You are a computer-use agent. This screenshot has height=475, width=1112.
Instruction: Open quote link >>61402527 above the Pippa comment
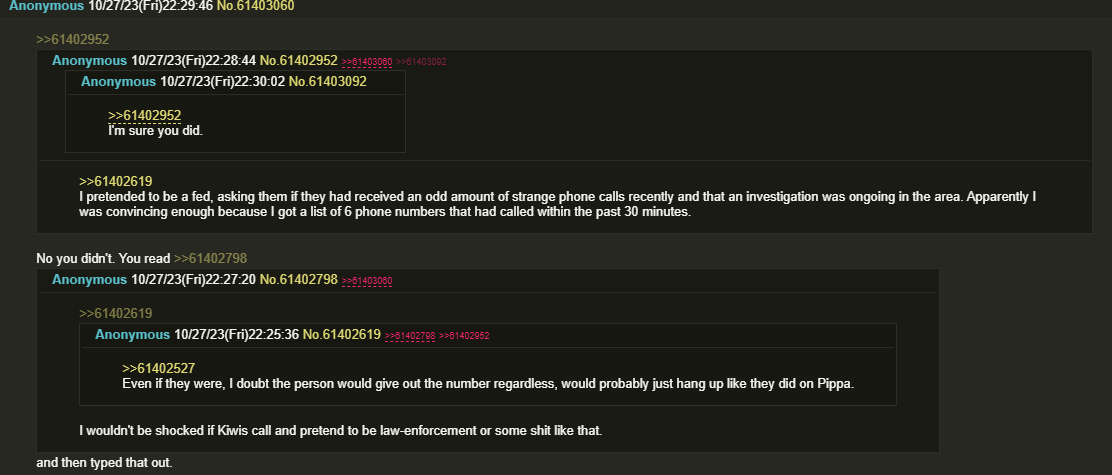tap(159, 369)
